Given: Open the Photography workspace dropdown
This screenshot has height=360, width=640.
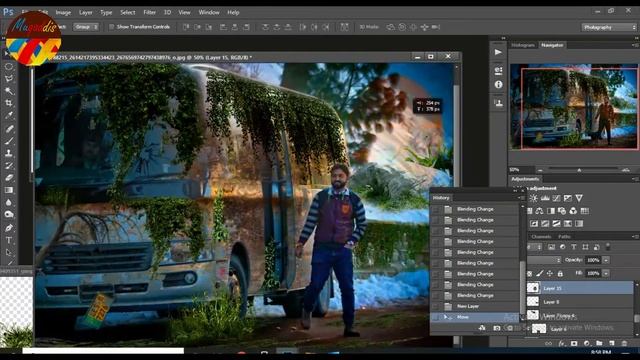Looking at the screenshot, I should 609,27.
